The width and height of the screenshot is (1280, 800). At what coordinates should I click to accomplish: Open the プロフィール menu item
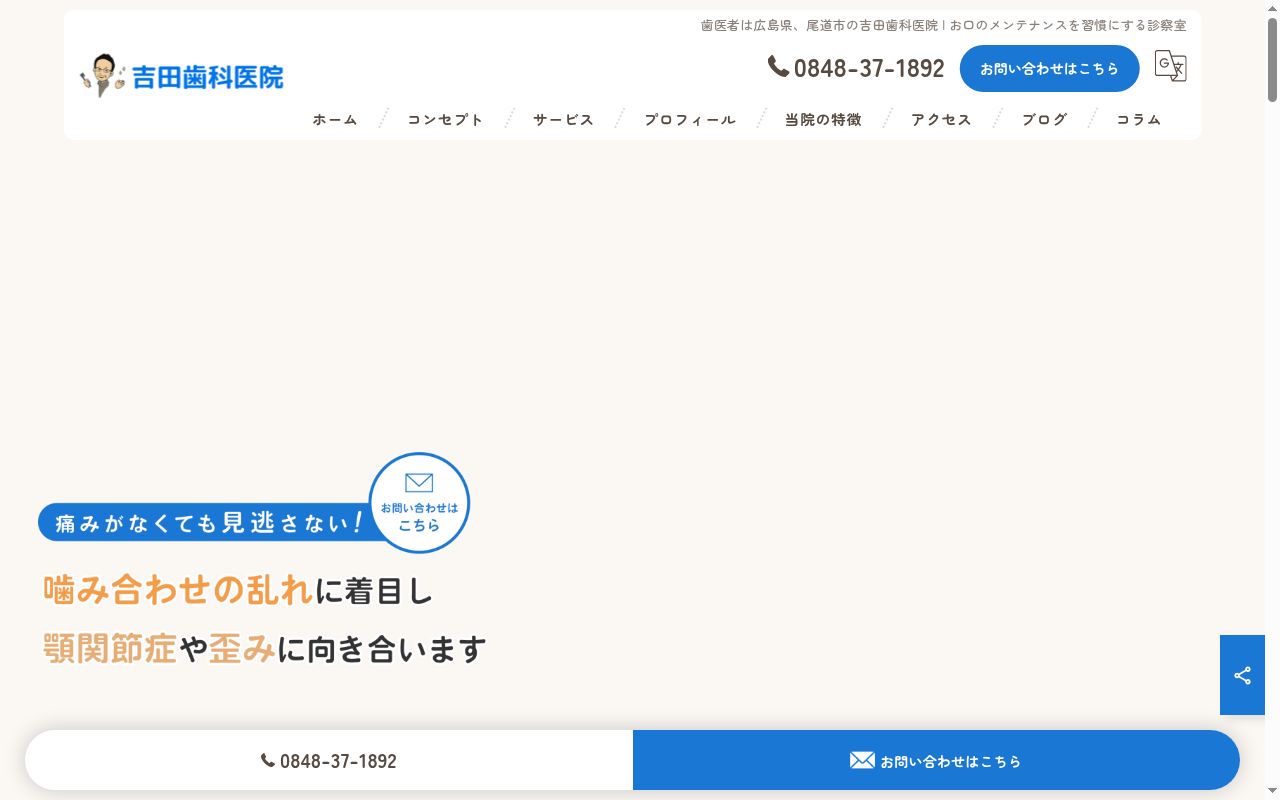[690, 119]
